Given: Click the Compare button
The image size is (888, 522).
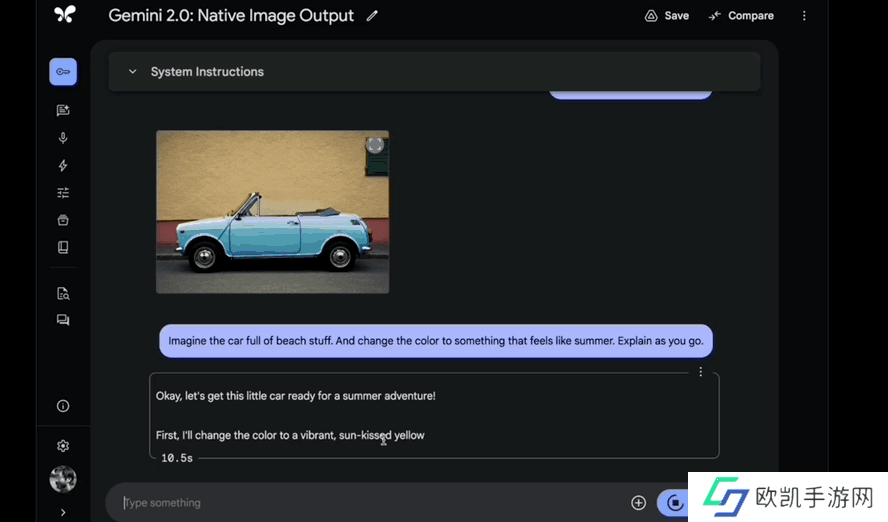Looking at the screenshot, I should click(741, 16).
